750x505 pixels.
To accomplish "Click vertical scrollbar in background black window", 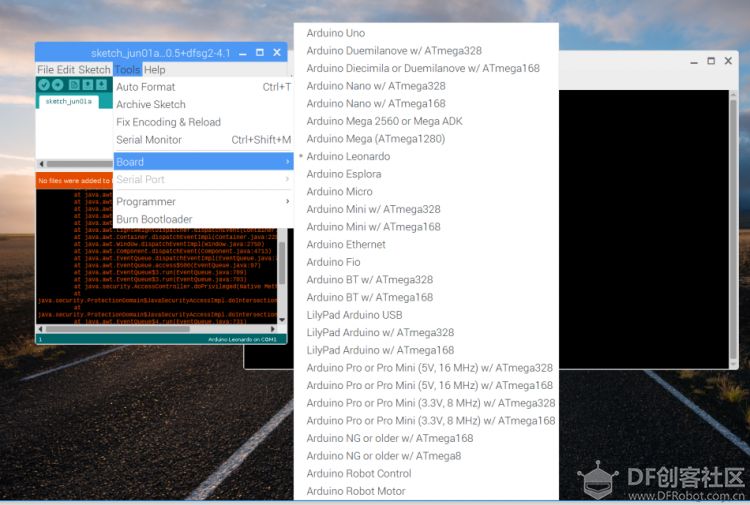I will 733,230.
